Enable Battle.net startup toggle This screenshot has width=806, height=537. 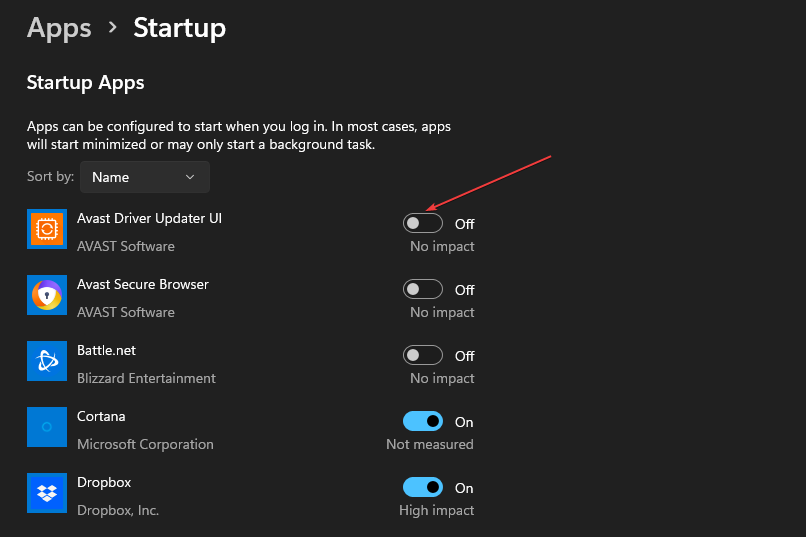423,355
